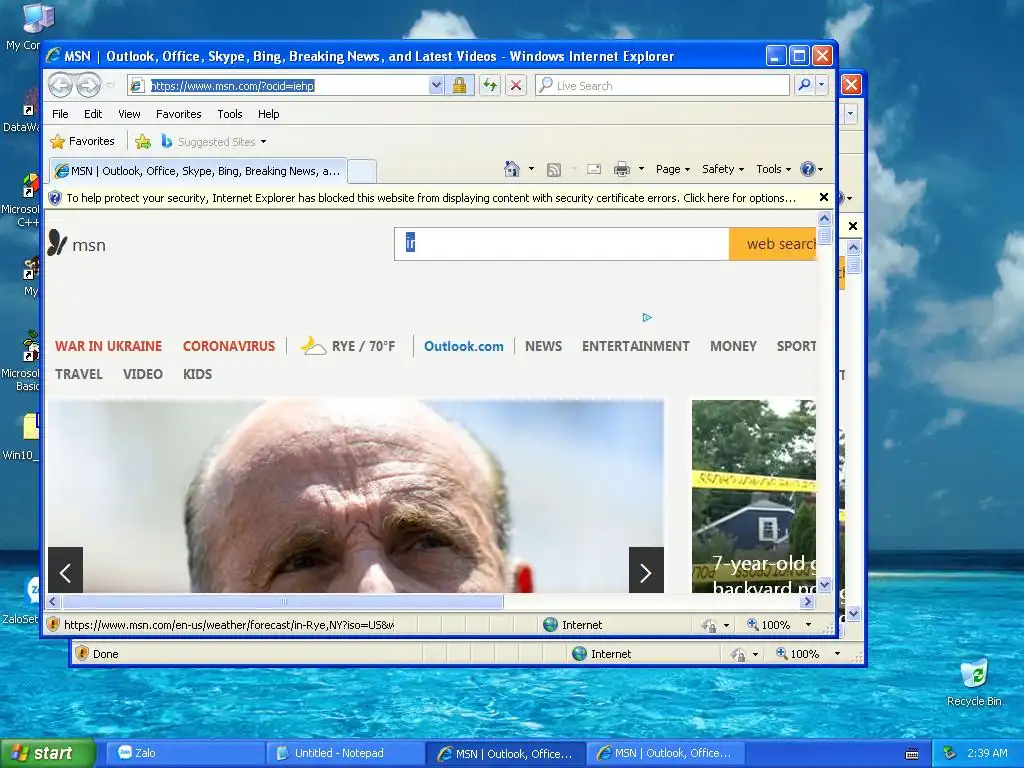The image size is (1024, 768).
Task: Show previous slide with left chevron
Action: tap(65, 572)
